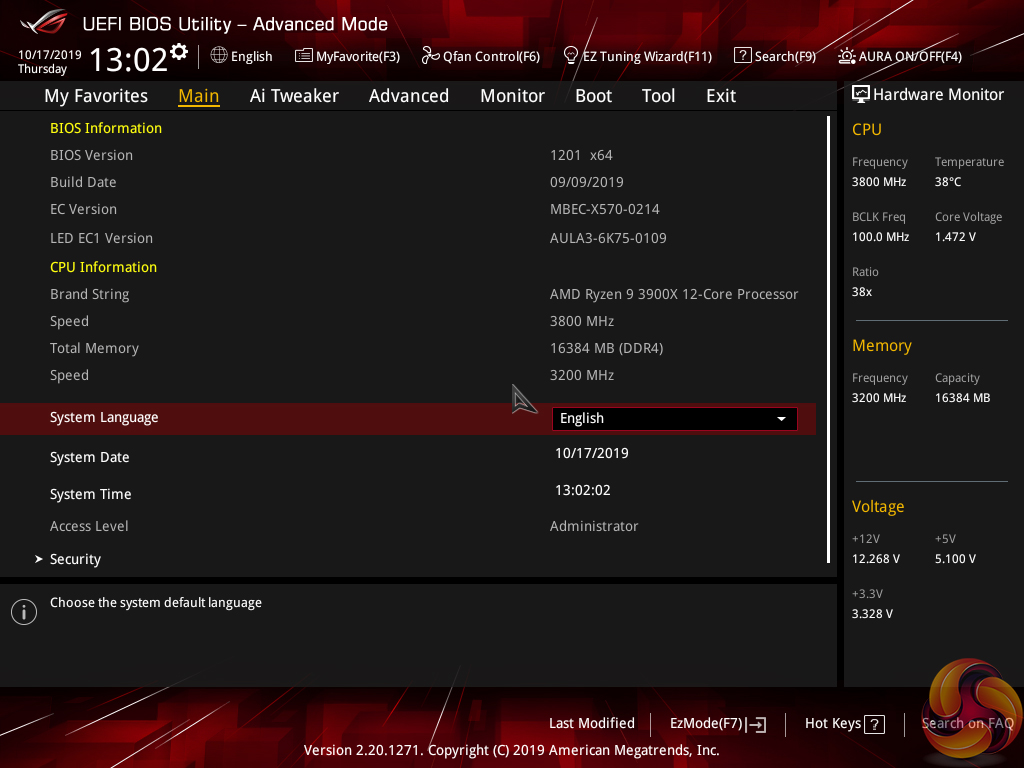
Task: Click the EZ Tuning lightbulb icon
Action: pos(571,56)
